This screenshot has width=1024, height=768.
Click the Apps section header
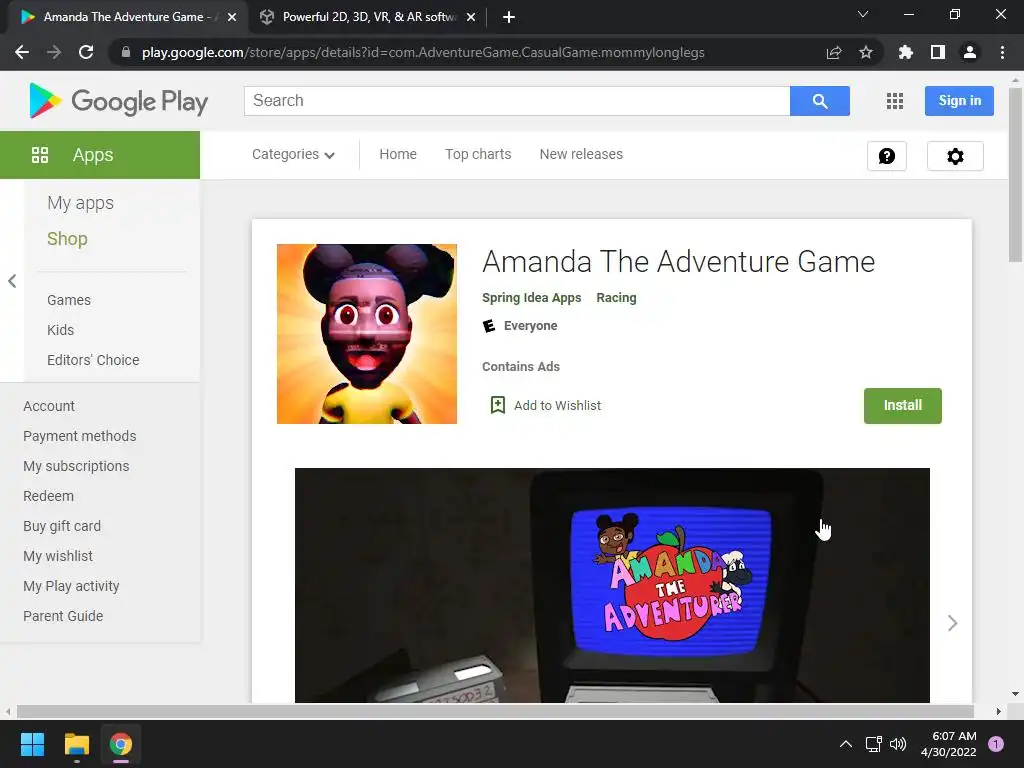(100, 155)
